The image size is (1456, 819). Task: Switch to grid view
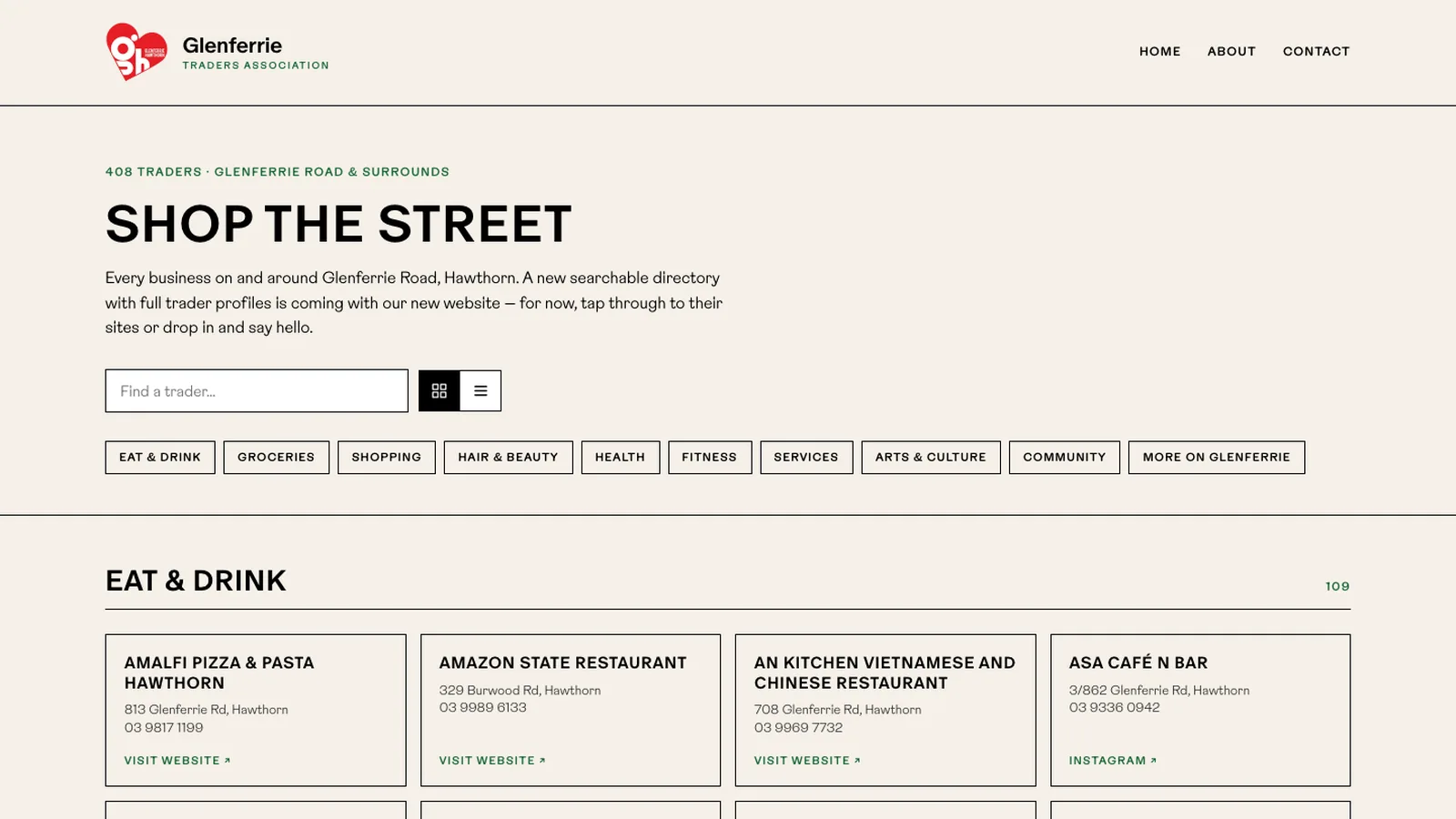point(440,390)
